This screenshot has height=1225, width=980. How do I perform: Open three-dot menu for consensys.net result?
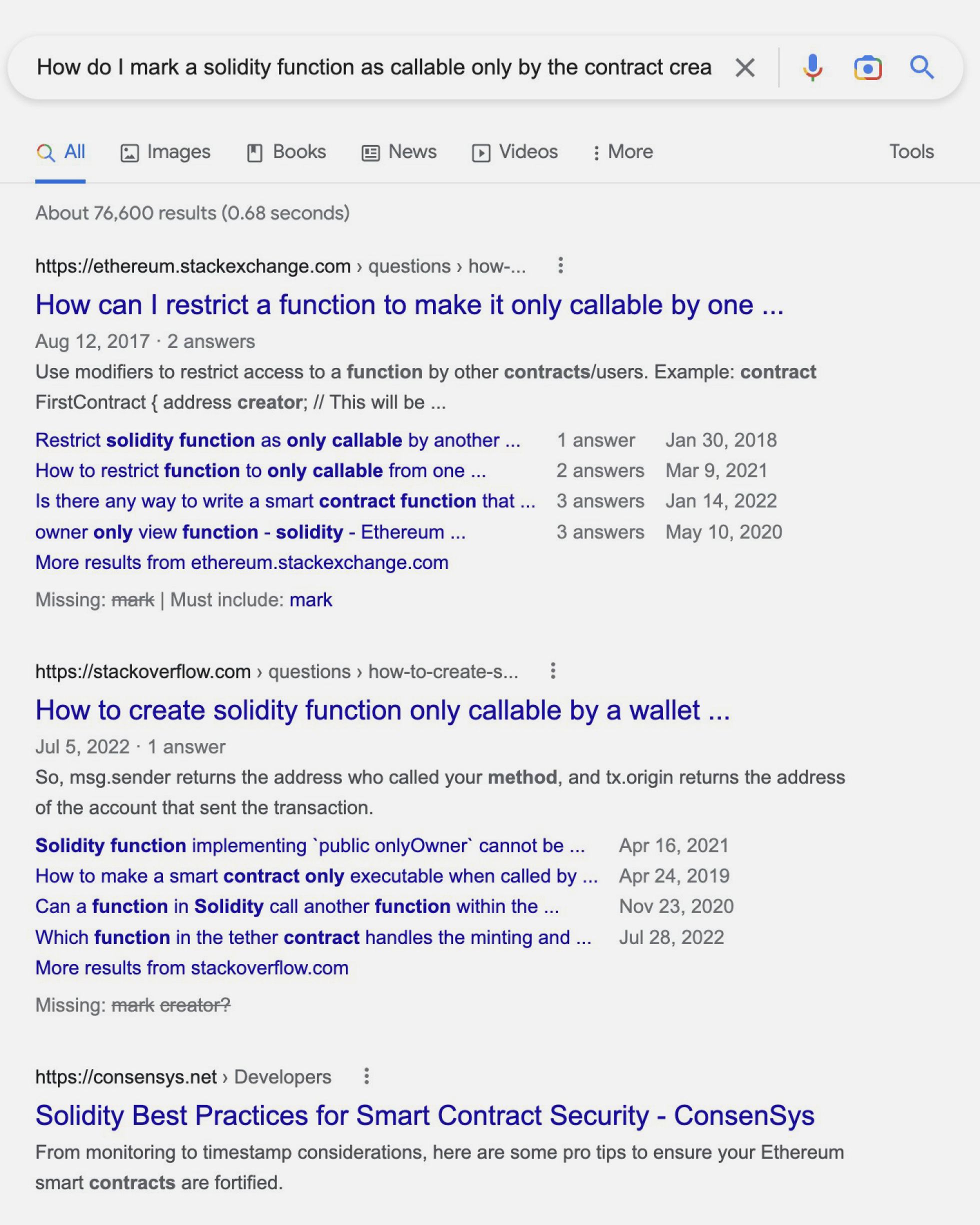(366, 1075)
